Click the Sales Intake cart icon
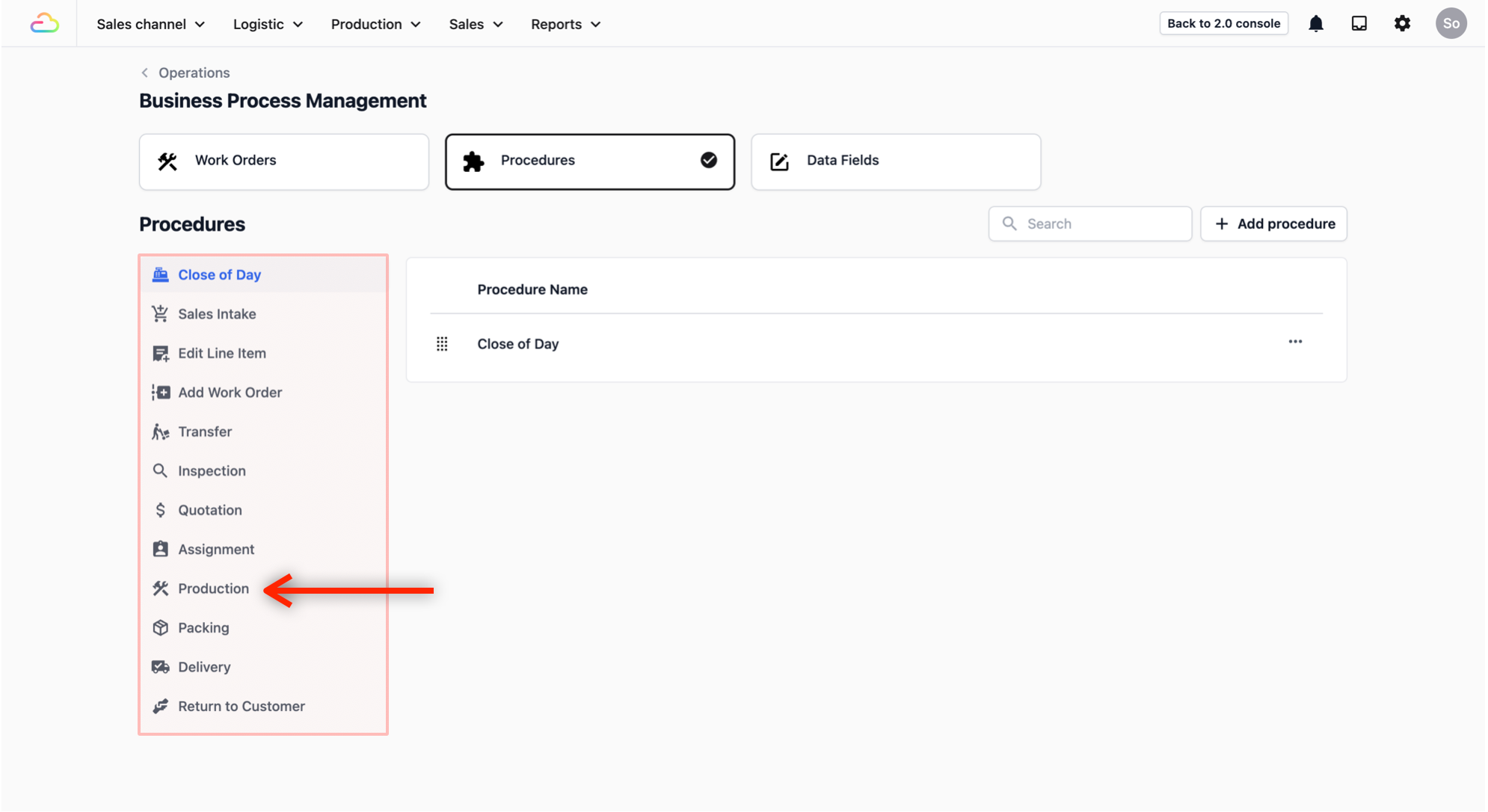Image resolution: width=1488 pixels, height=812 pixels. [x=160, y=314]
